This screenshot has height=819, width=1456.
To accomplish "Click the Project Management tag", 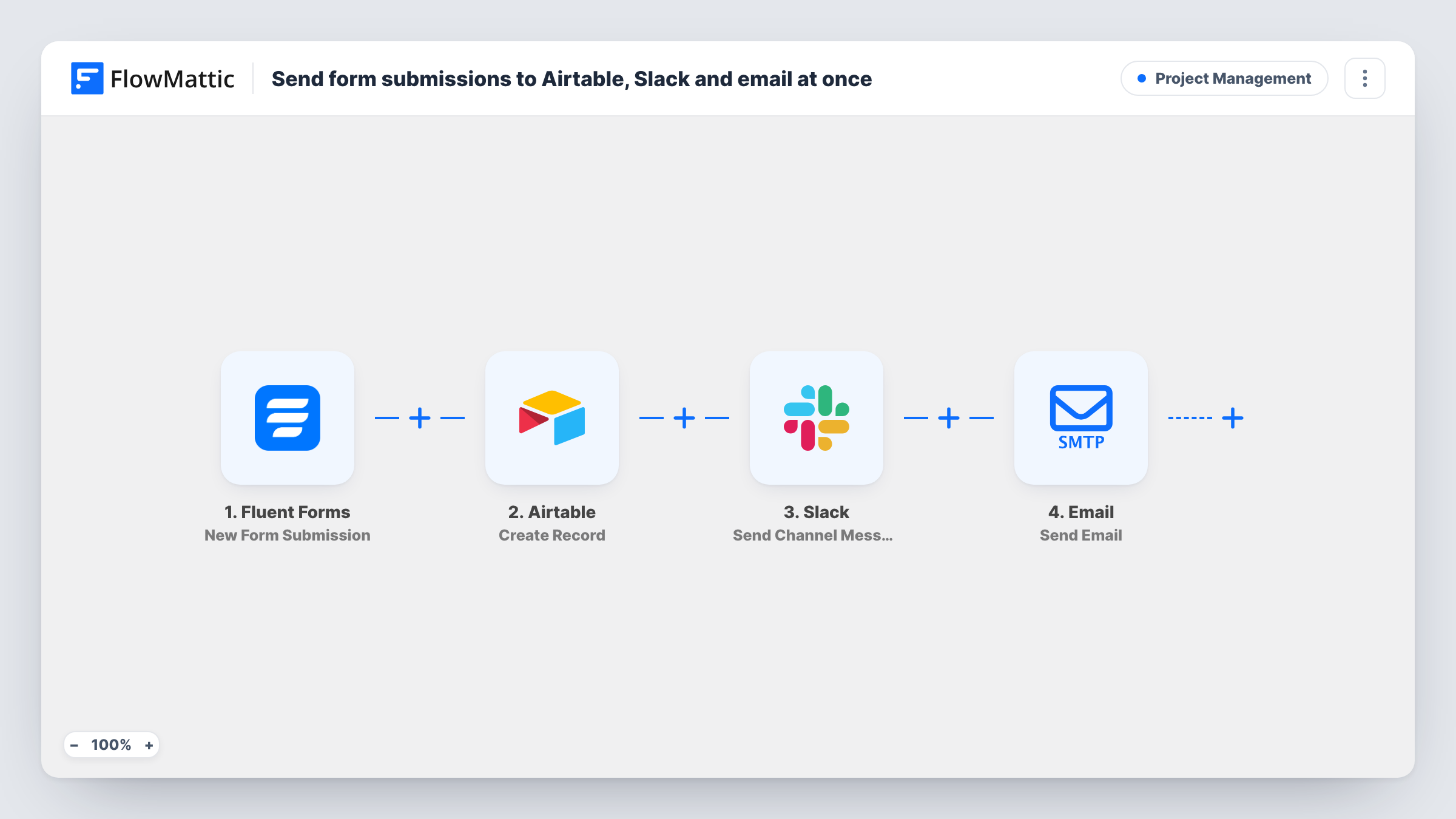I will point(1224,78).
